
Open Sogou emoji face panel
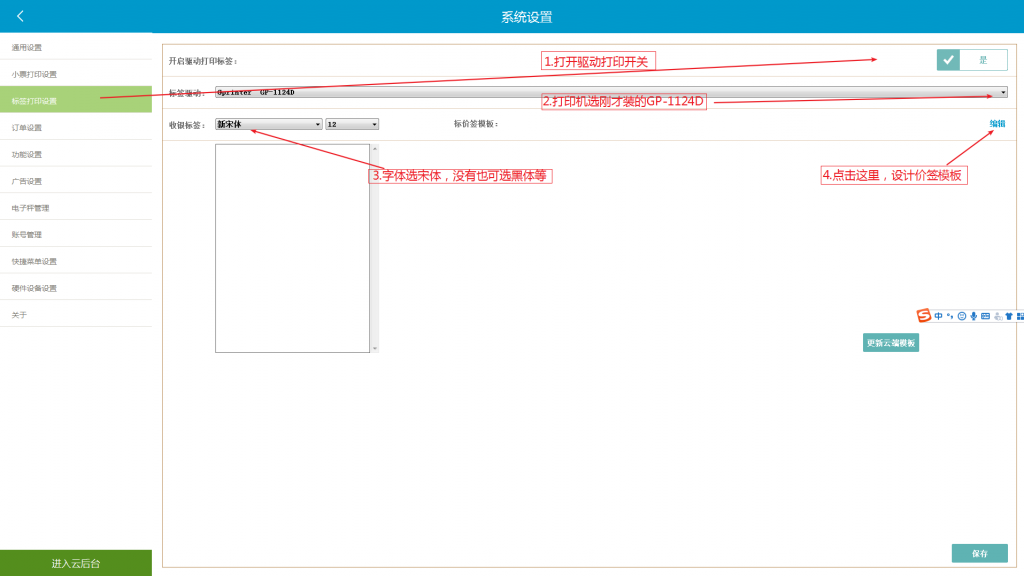click(x=962, y=316)
